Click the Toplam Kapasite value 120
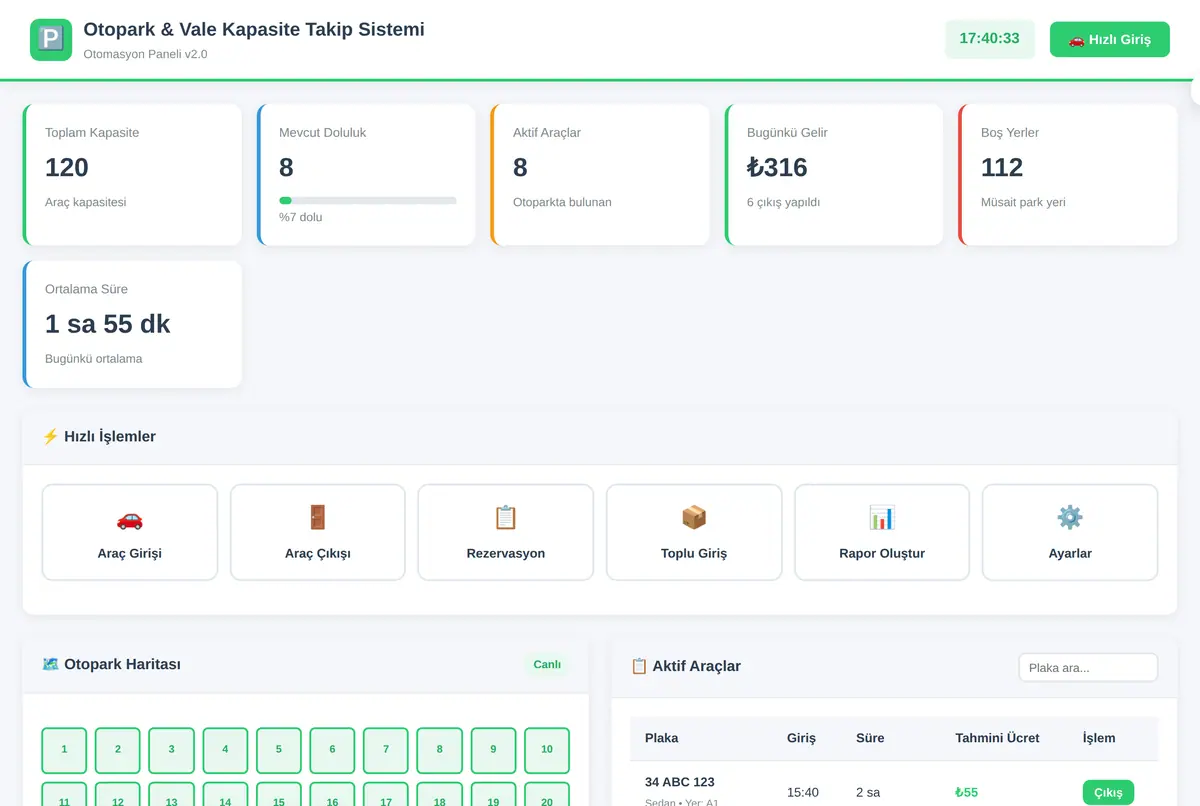The height and width of the screenshot is (806, 1200). [x=67, y=167]
